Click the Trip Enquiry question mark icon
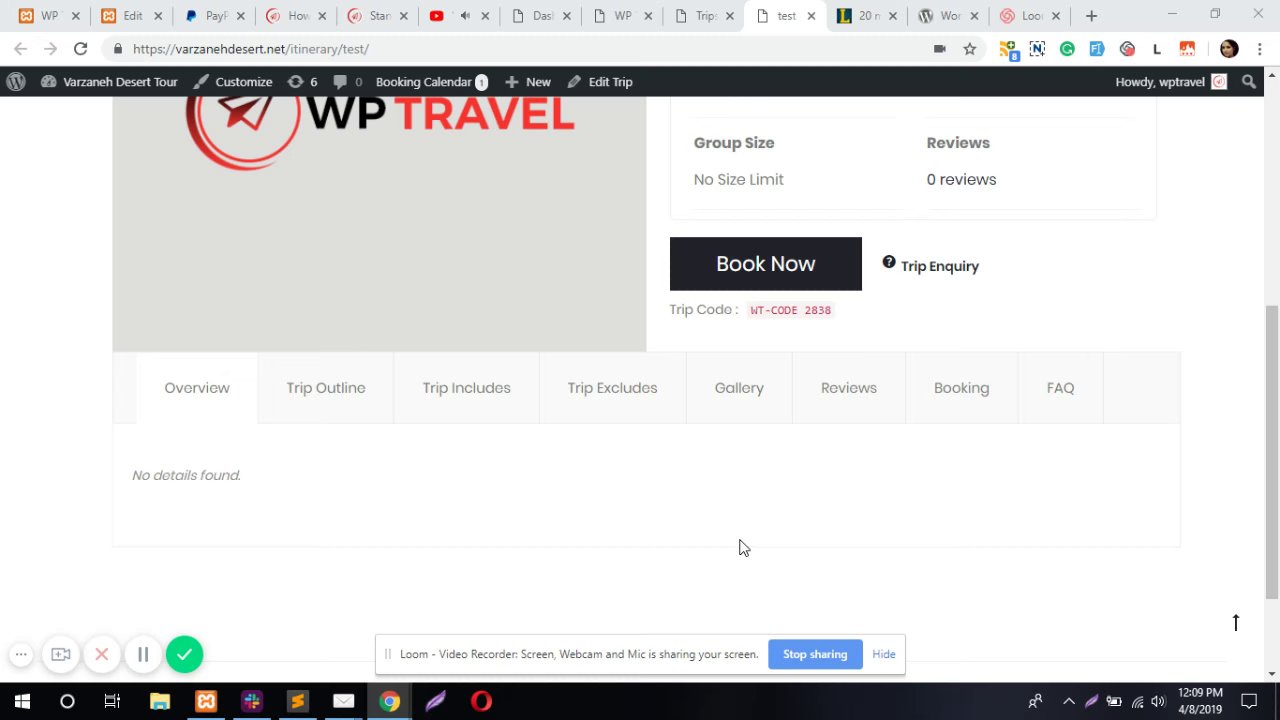The width and height of the screenshot is (1280, 720). (x=889, y=262)
